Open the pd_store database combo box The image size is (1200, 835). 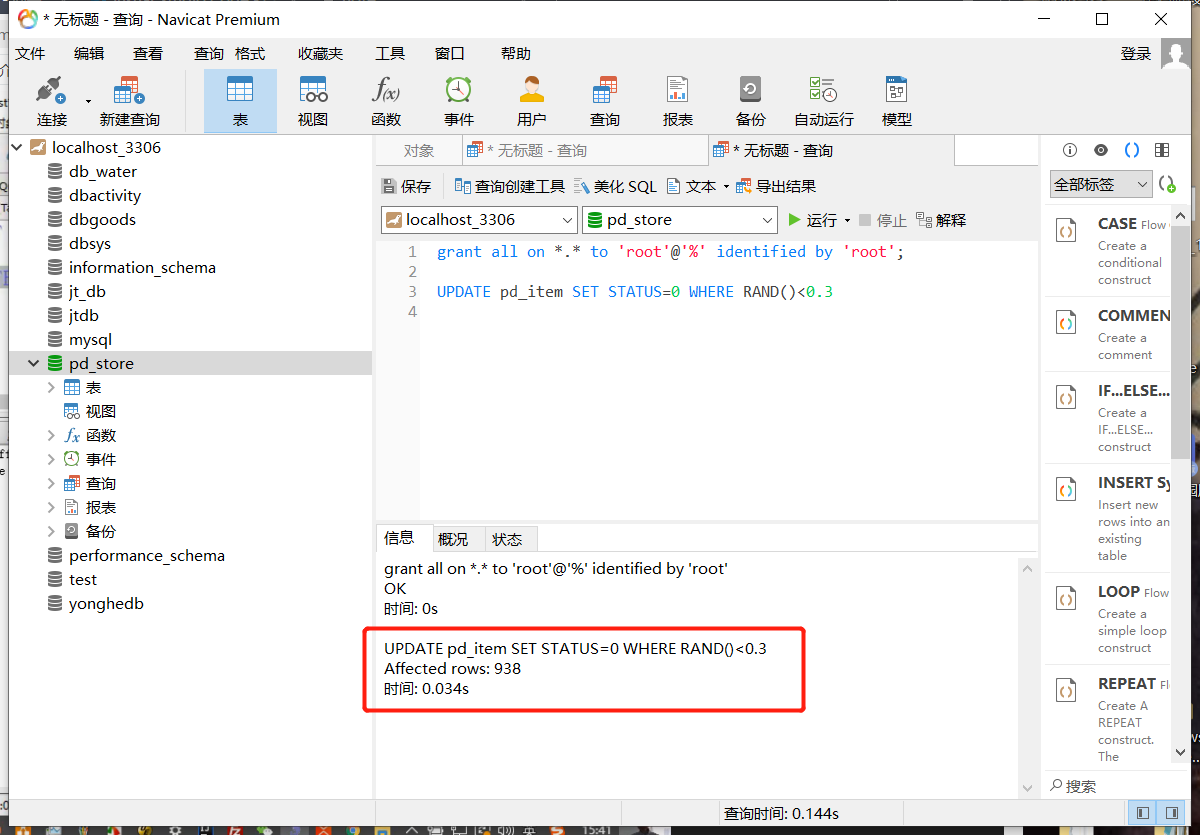680,220
